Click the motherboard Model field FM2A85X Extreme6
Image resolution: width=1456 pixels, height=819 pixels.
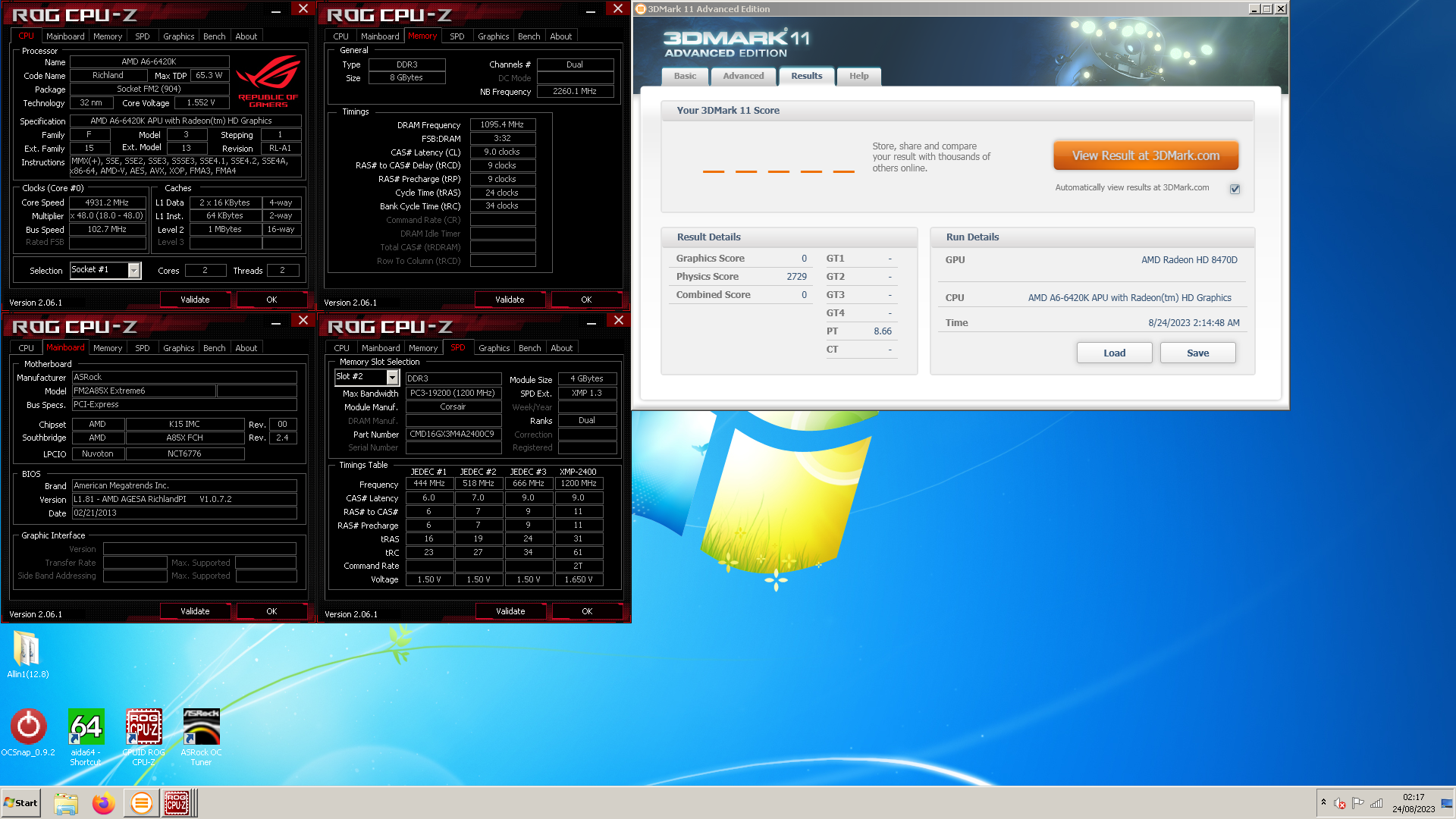point(144,391)
